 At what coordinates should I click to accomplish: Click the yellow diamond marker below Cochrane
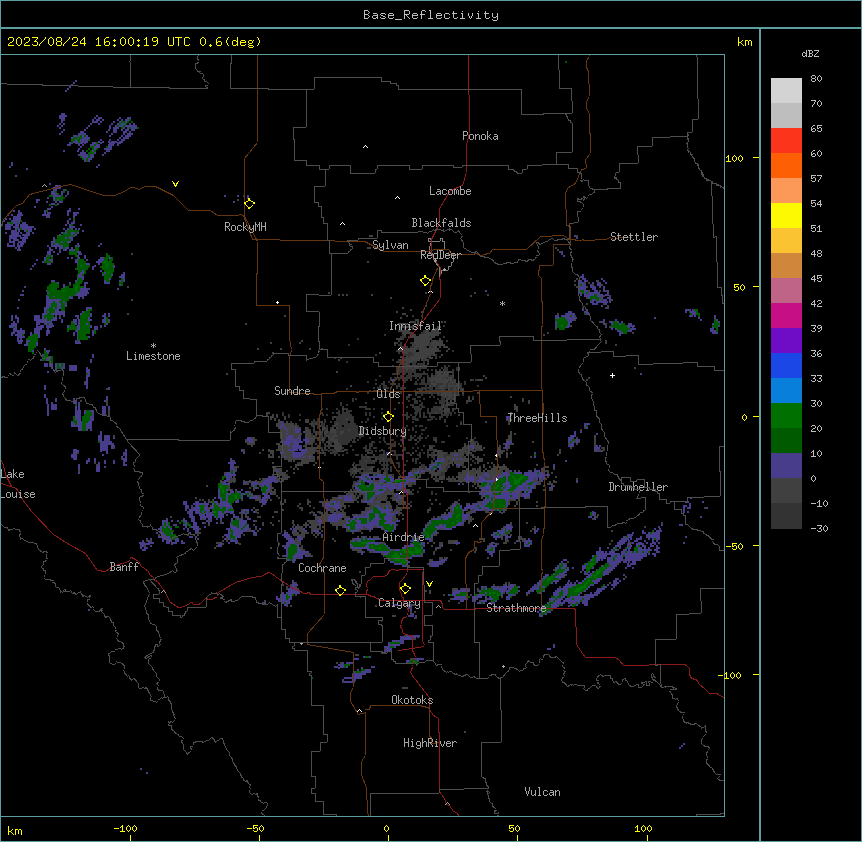(x=340, y=590)
